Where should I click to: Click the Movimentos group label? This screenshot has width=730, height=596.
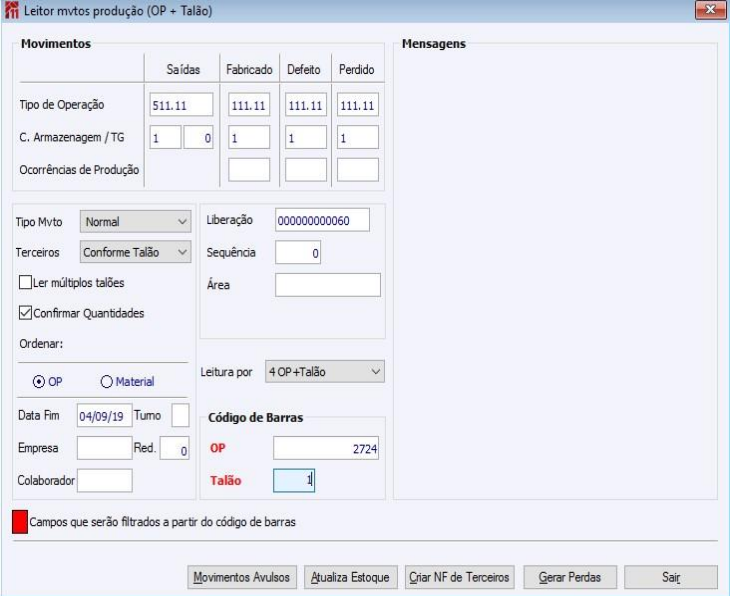(x=56, y=44)
